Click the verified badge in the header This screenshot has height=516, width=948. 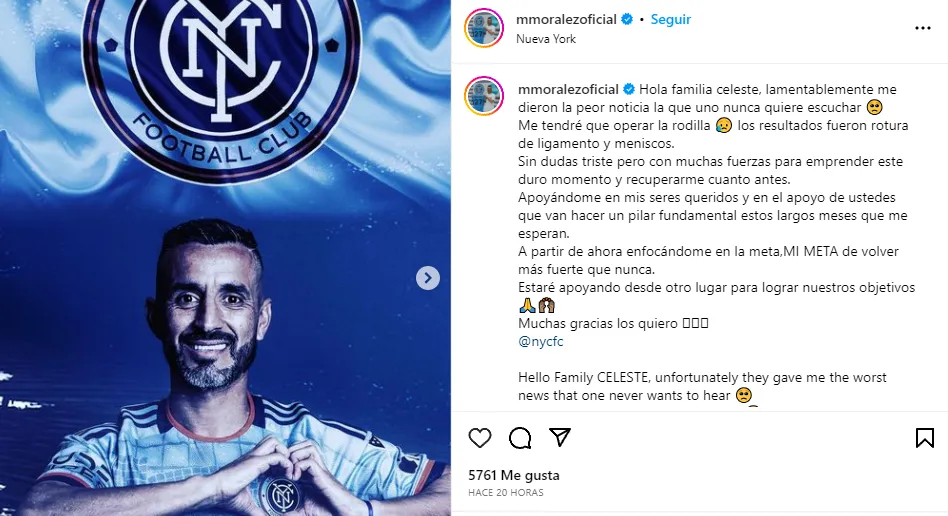click(x=627, y=19)
